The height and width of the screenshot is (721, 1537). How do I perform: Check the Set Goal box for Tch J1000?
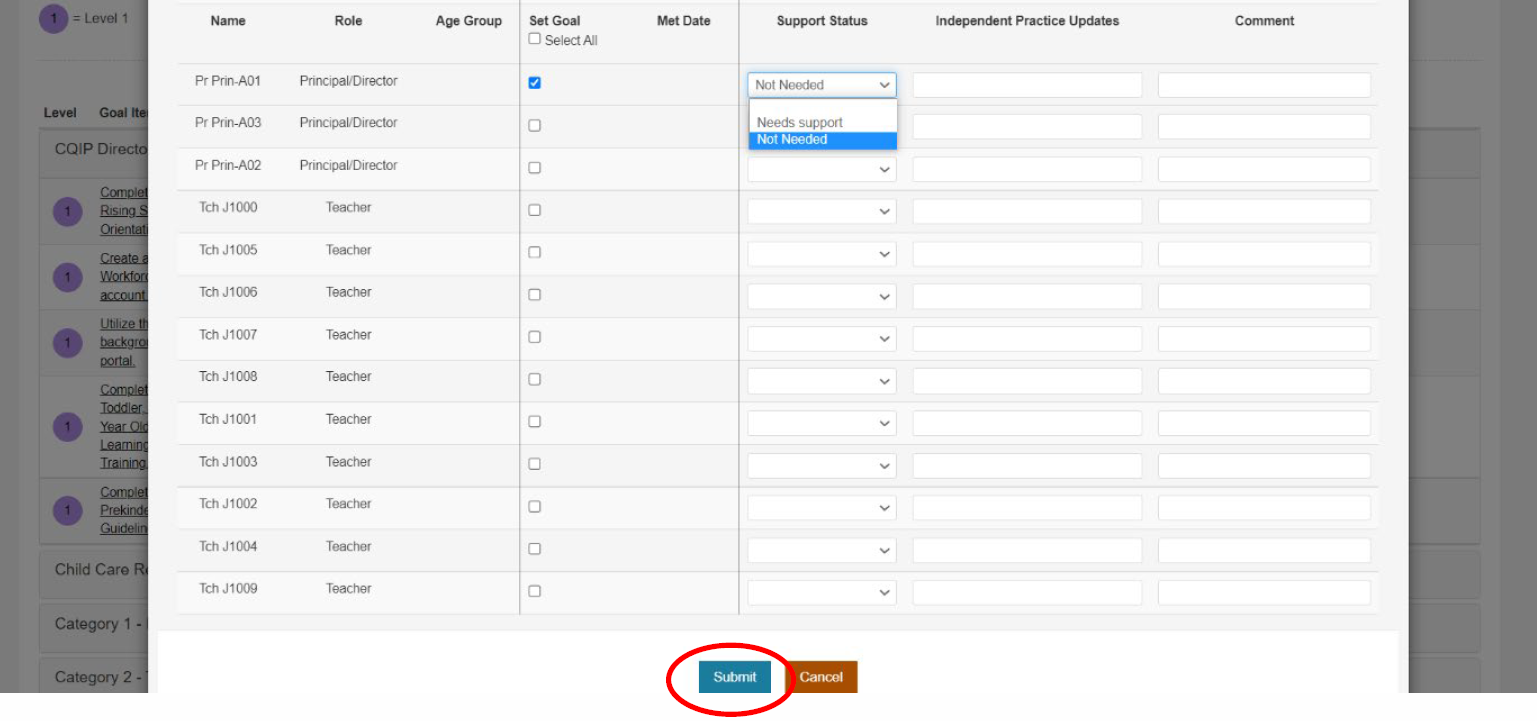[534, 209]
